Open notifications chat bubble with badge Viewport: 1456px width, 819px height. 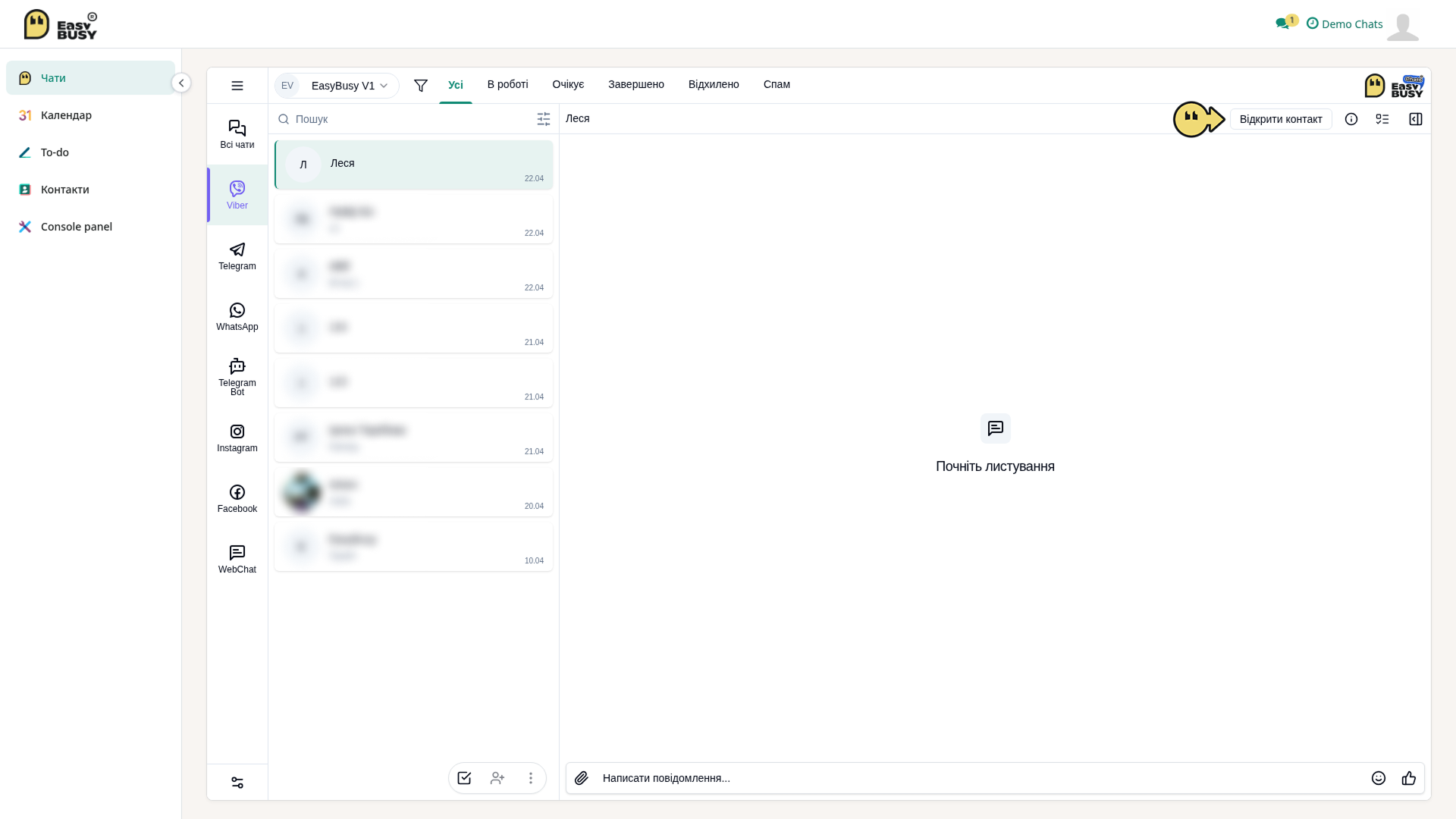[x=1286, y=23]
